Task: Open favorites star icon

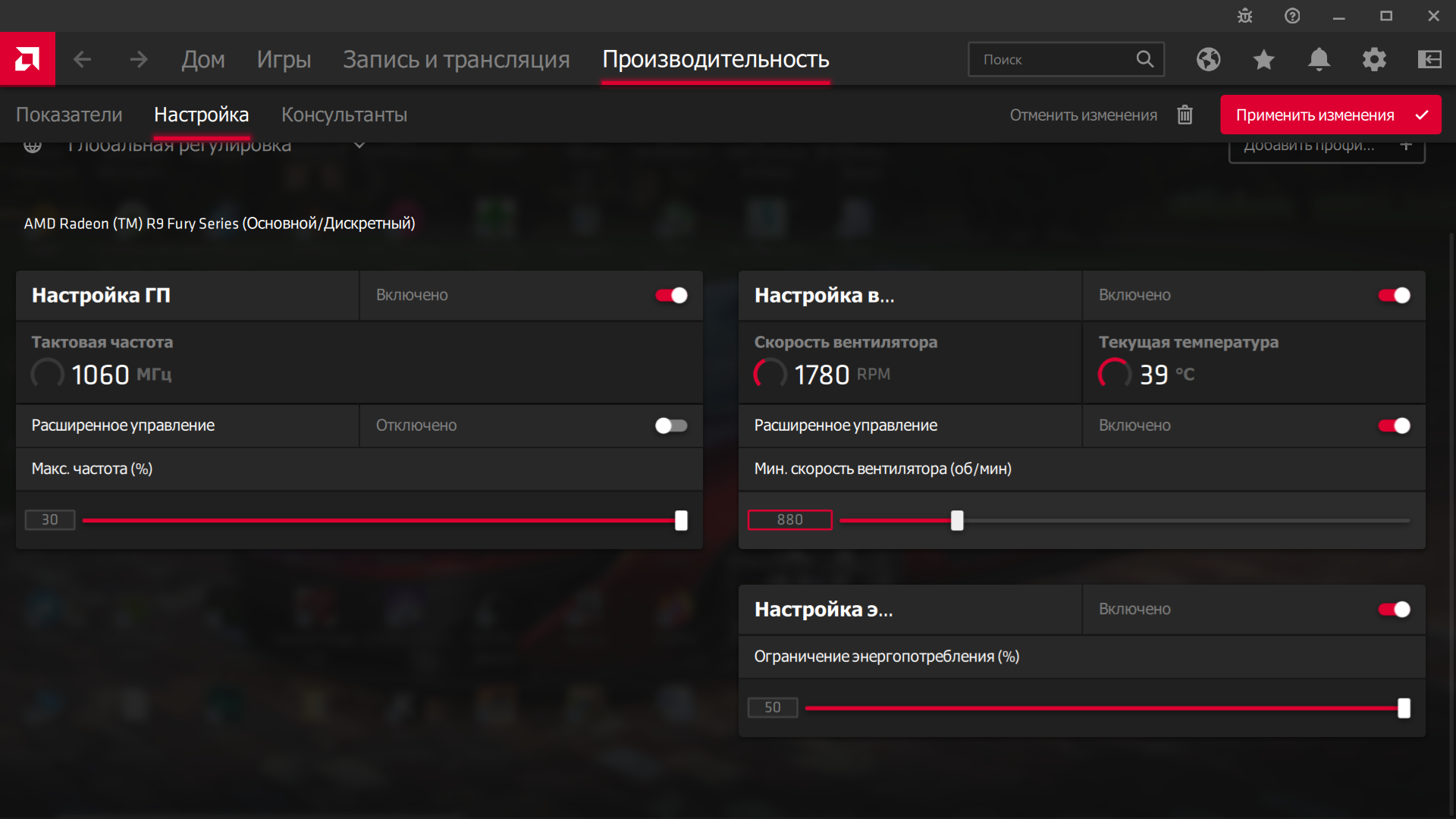Action: (x=1263, y=59)
